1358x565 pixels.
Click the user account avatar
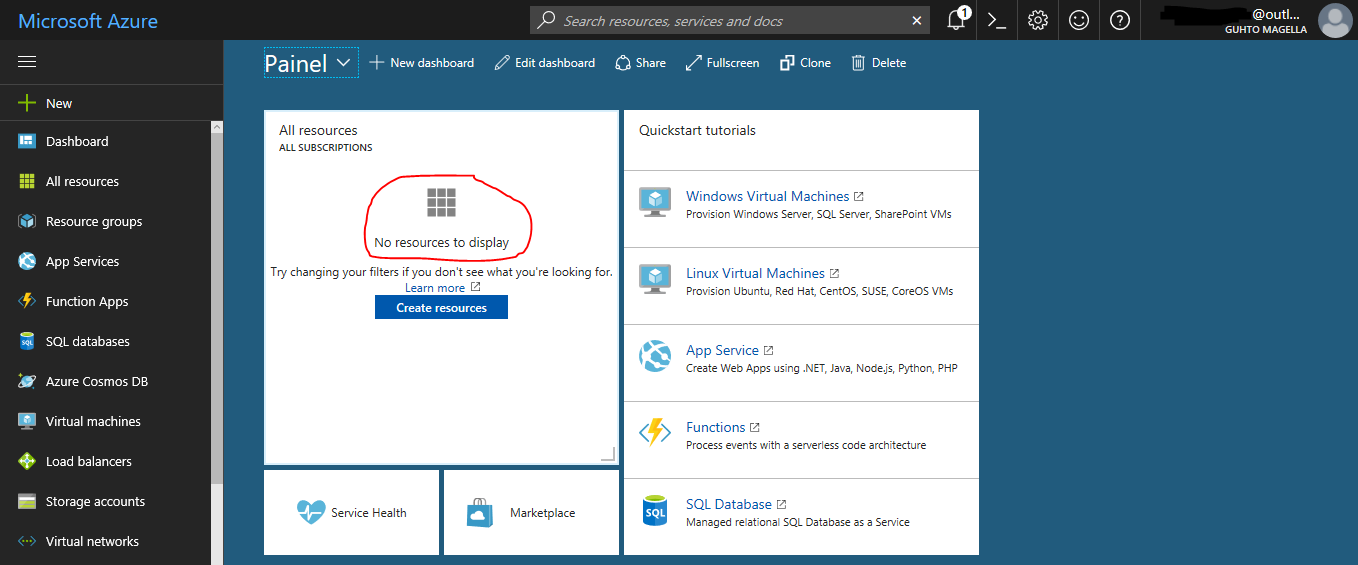[x=1334, y=20]
